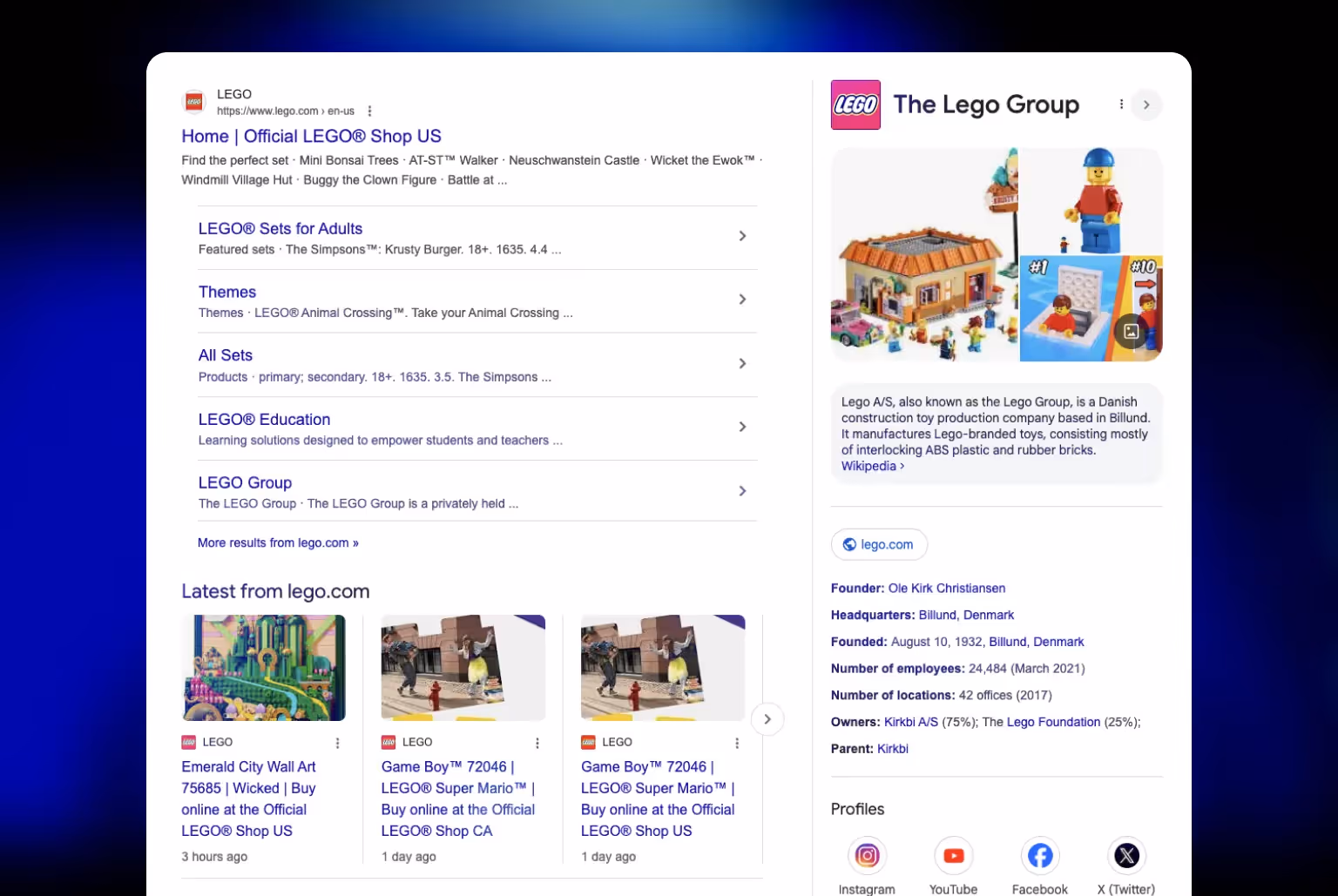
Task: Click the Kirkbi A/S owners link
Action: [x=911, y=722]
